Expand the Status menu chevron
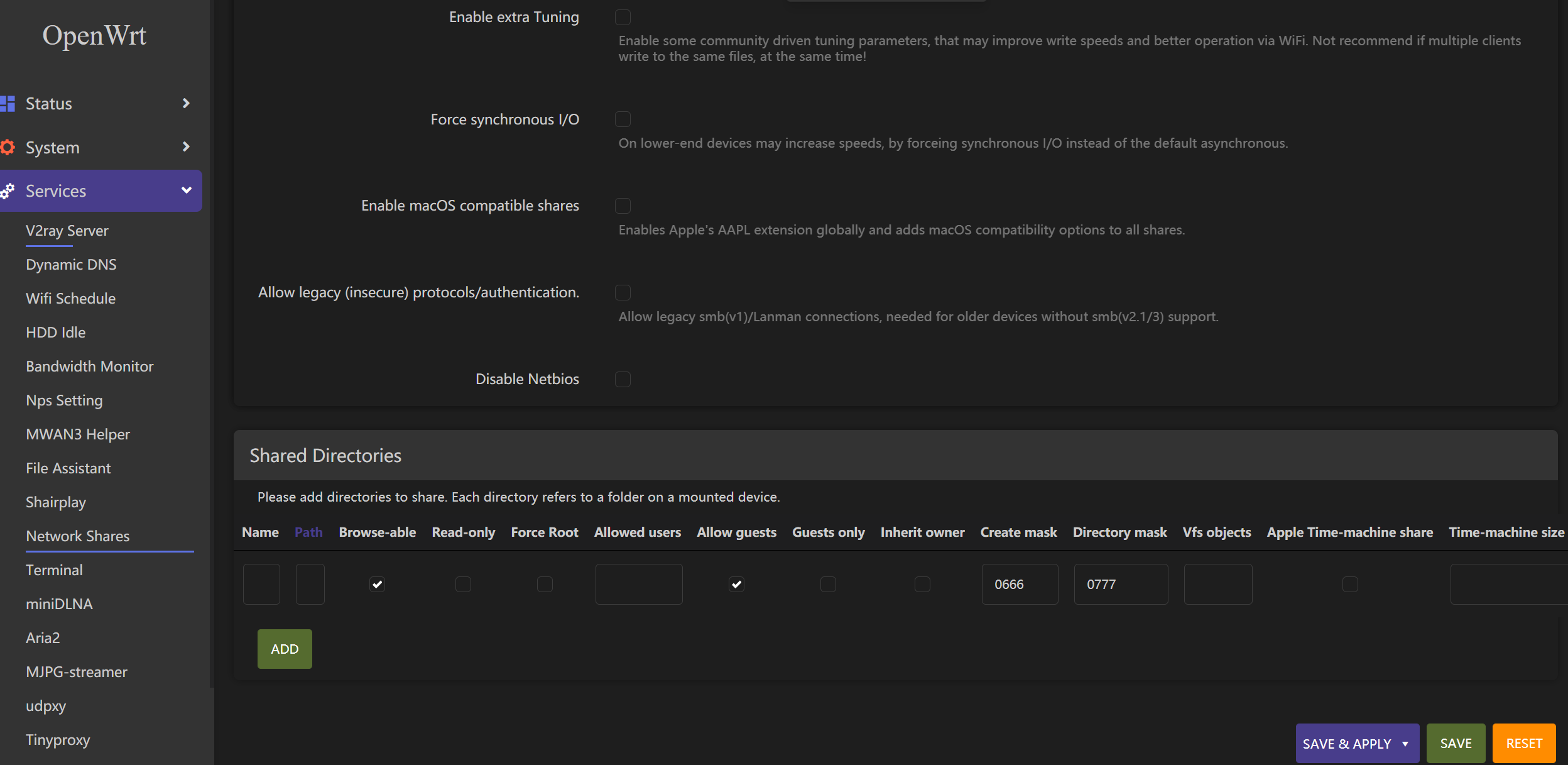This screenshot has height=765, width=1568. tap(186, 103)
